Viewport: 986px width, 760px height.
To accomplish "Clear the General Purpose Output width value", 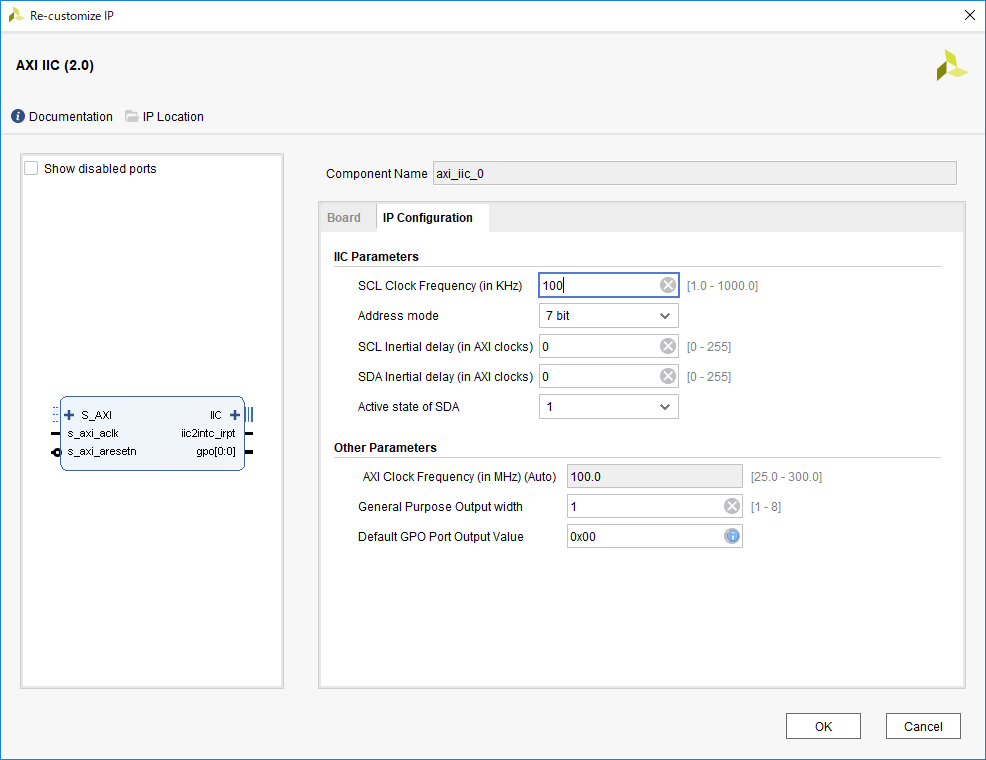I will point(732,507).
